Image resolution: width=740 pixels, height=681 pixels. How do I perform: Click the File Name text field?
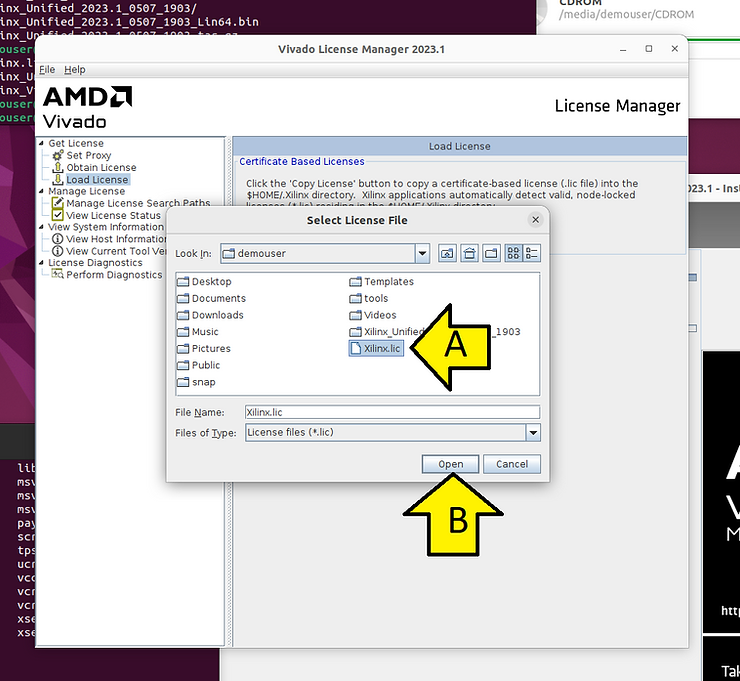click(x=392, y=412)
